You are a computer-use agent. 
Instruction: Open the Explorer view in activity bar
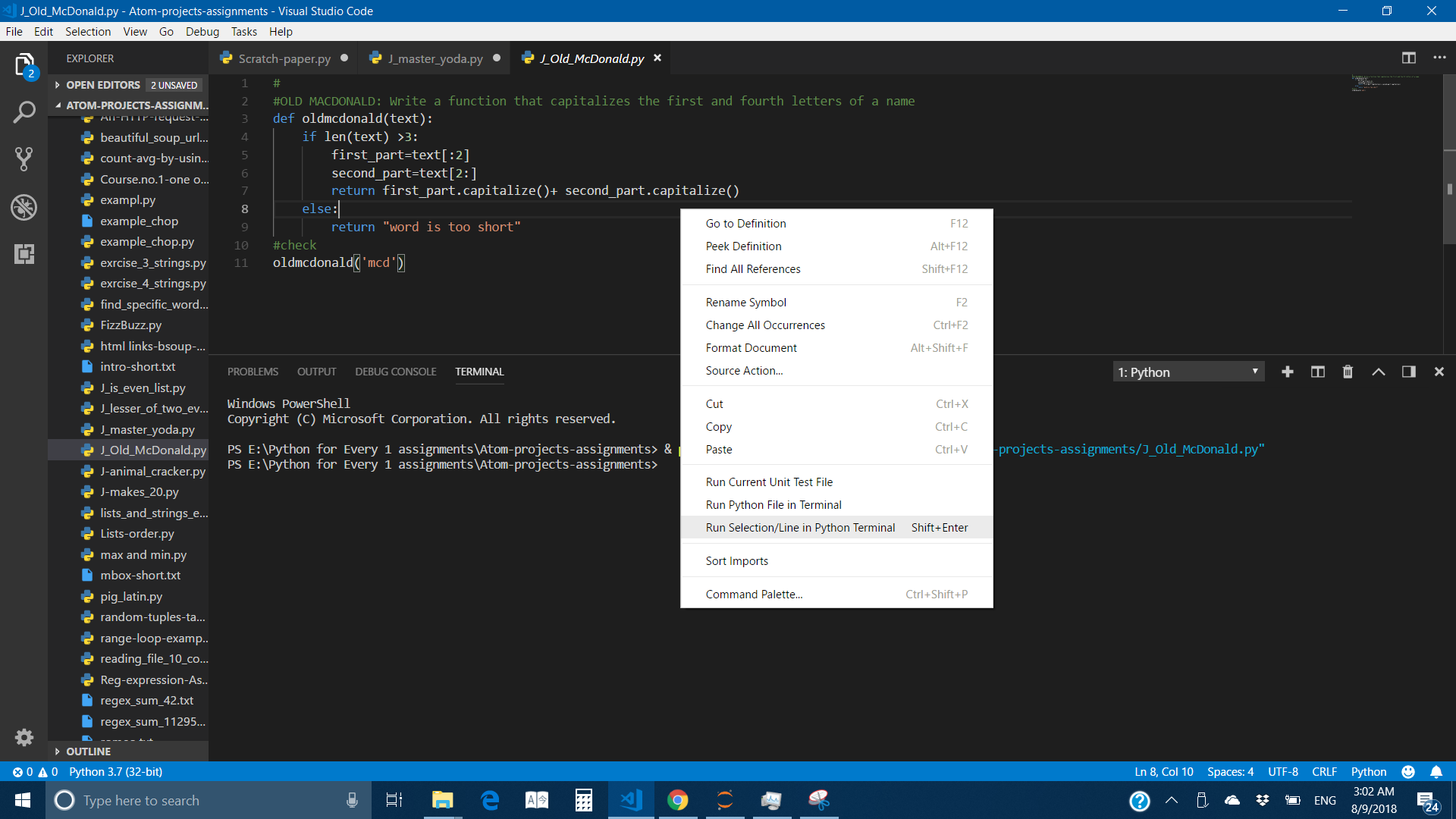[24, 65]
